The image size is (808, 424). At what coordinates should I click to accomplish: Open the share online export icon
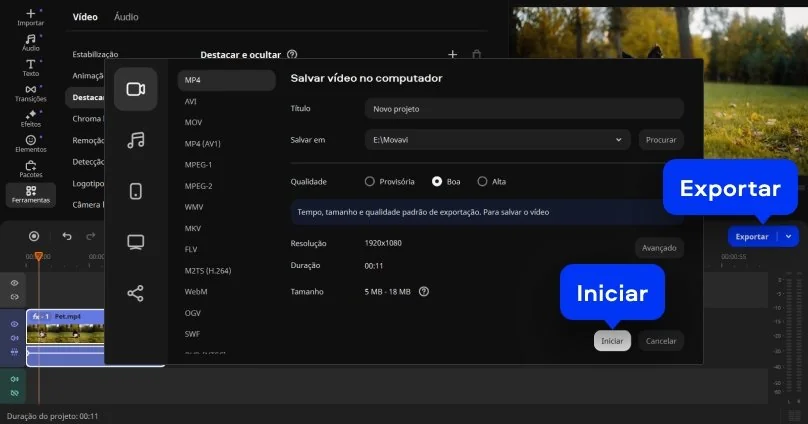135,293
